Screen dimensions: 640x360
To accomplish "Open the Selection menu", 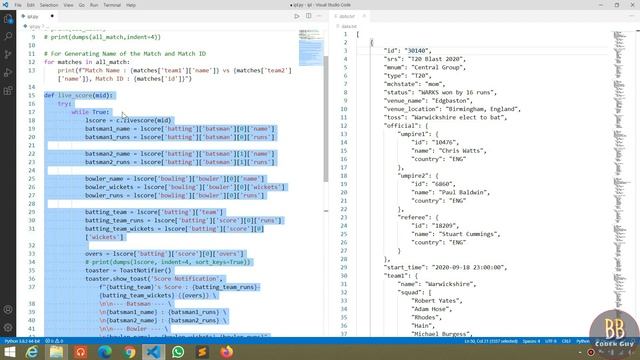I will [49, 5].
